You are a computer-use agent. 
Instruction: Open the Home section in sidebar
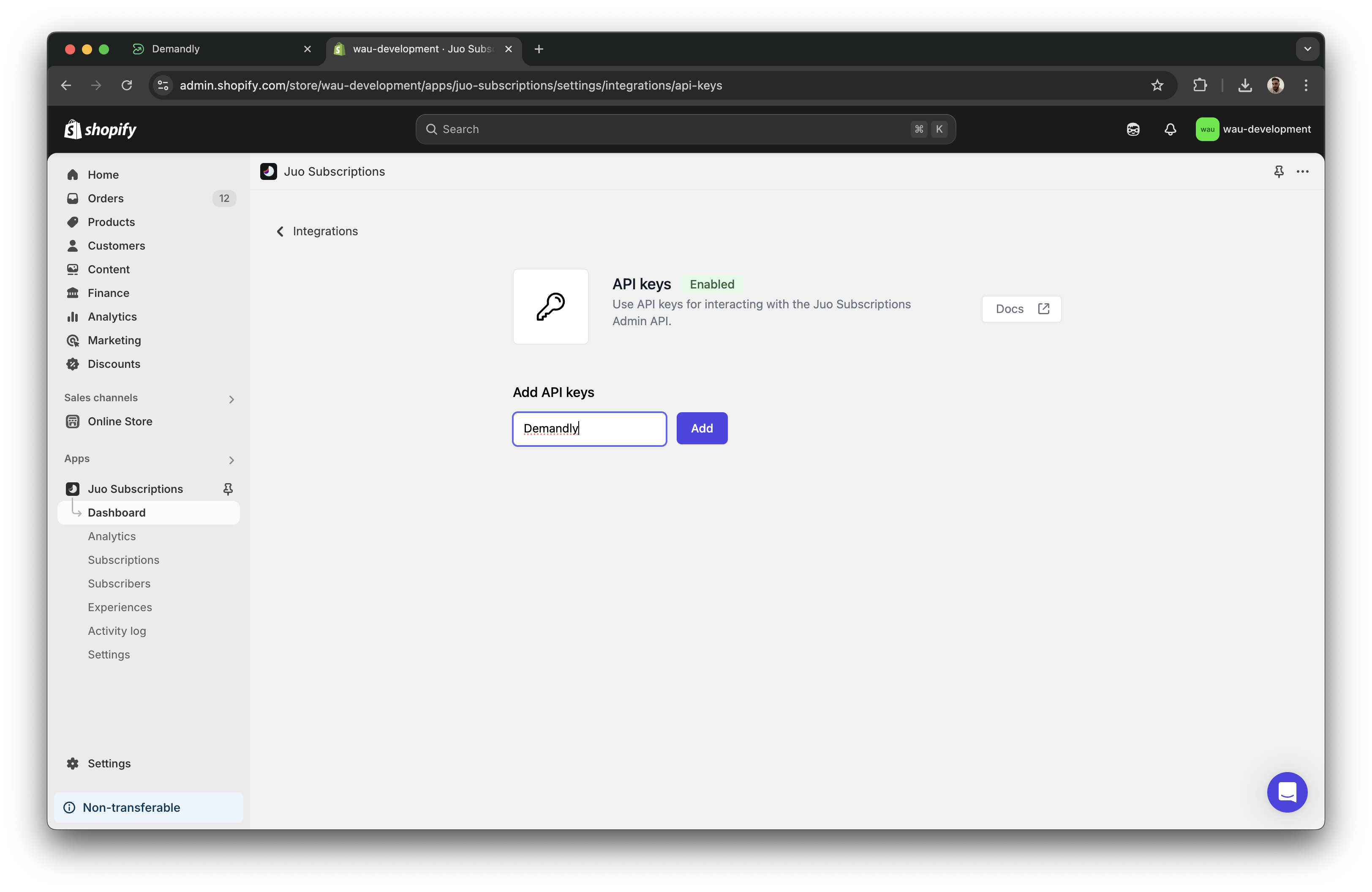[x=73, y=174]
